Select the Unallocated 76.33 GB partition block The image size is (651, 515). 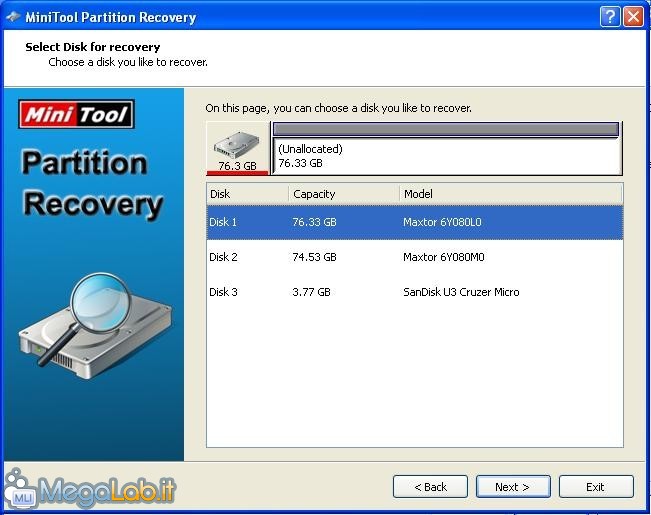click(446, 148)
